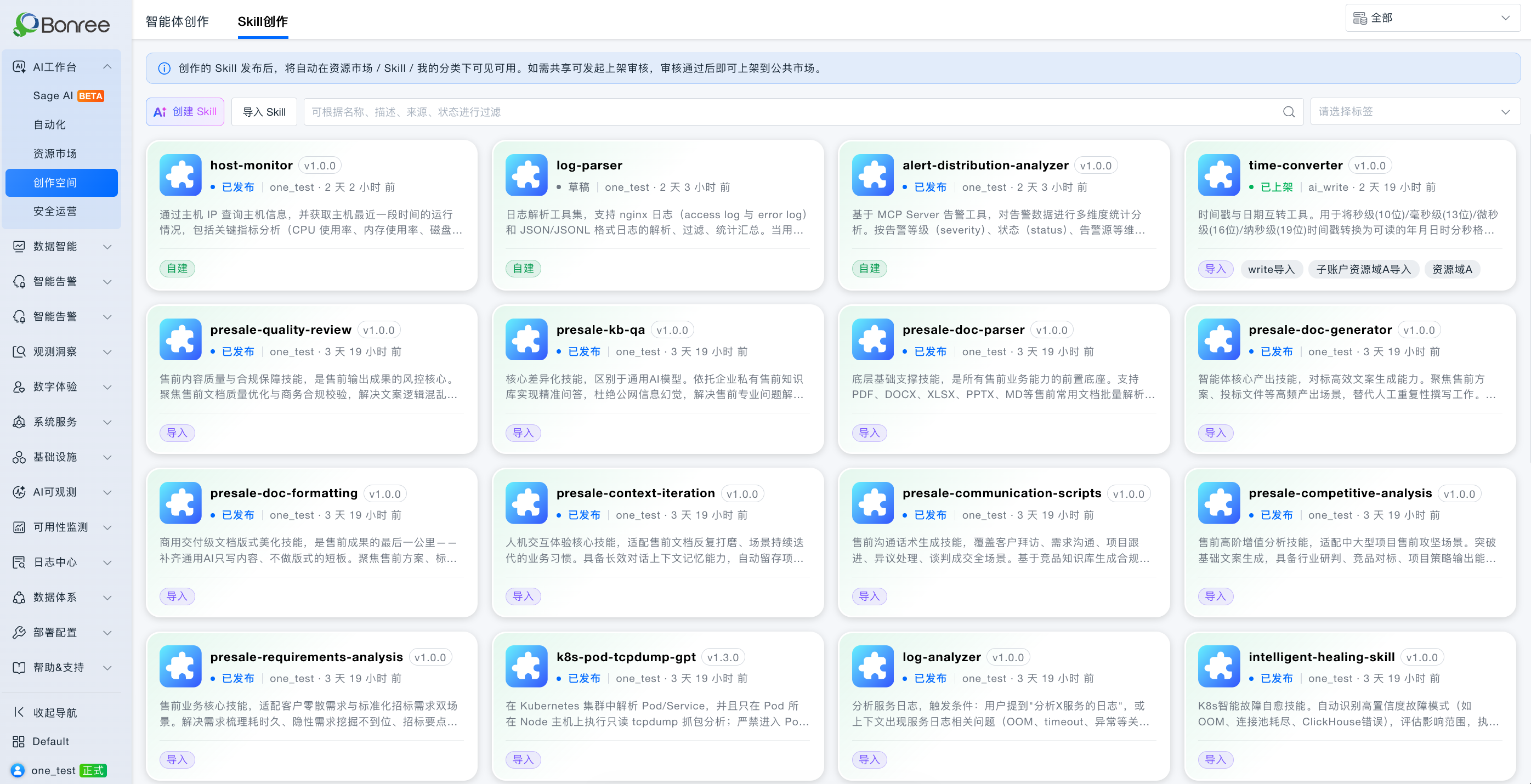The height and width of the screenshot is (784, 1531).
Task: Open the host-monitor skill title
Action: (251, 165)
